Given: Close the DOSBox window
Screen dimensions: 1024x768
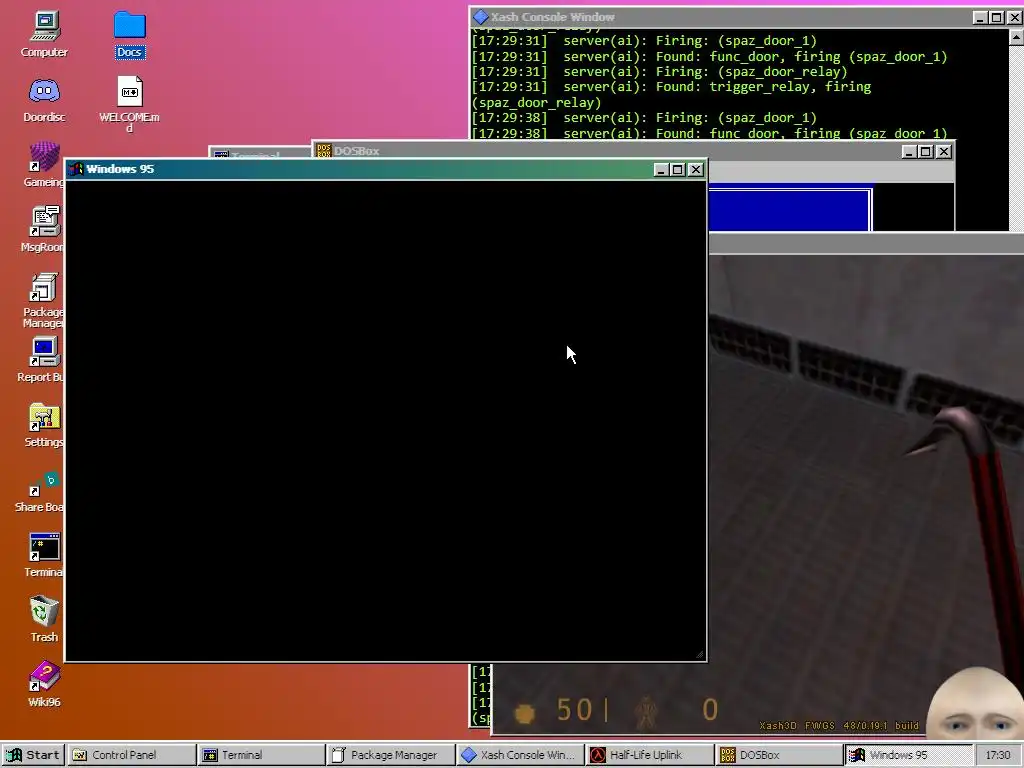Looking at the screenshot, I should tap(944, 152).
